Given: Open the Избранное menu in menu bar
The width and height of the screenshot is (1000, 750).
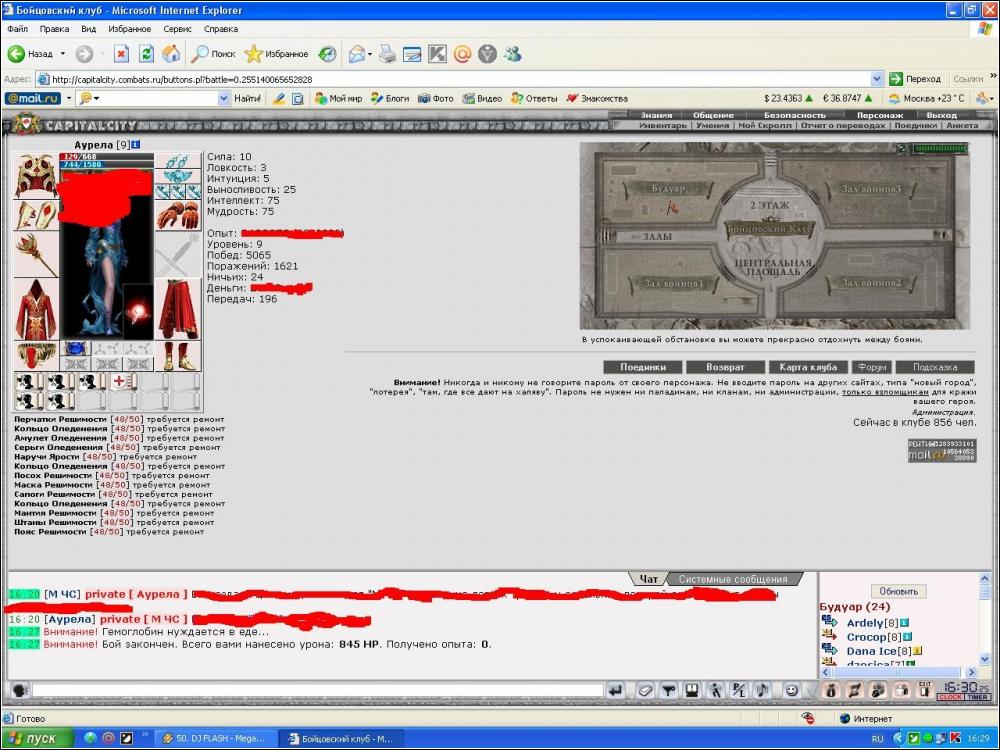Looking at the screenshot, I should tap(129, 29).
